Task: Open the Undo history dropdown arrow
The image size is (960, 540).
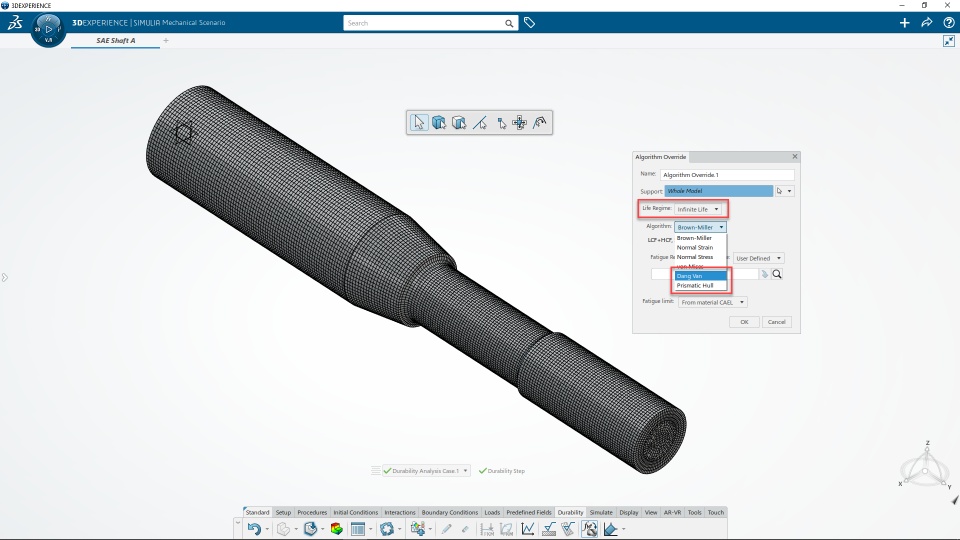Action: click(267, 530)
